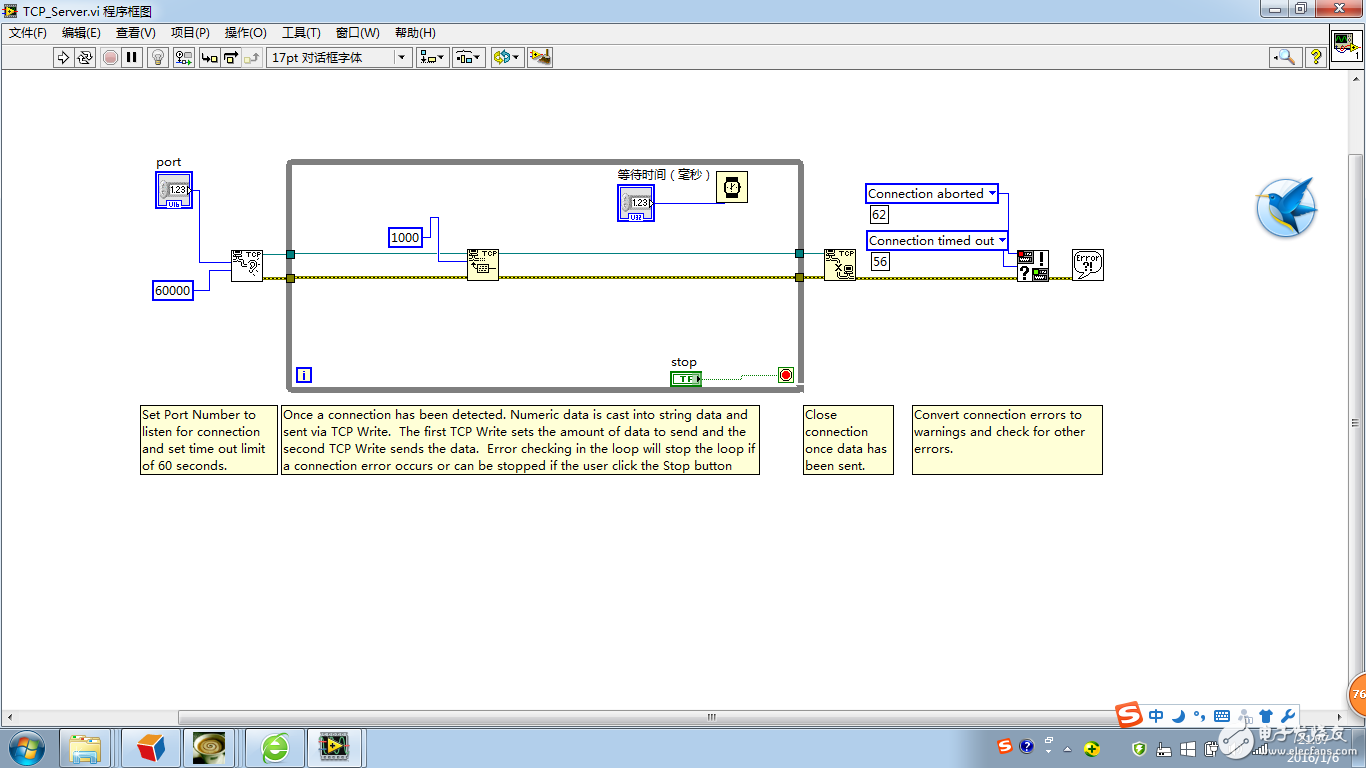
Task: Click the 1000 numeric constant
Action: 405,237
